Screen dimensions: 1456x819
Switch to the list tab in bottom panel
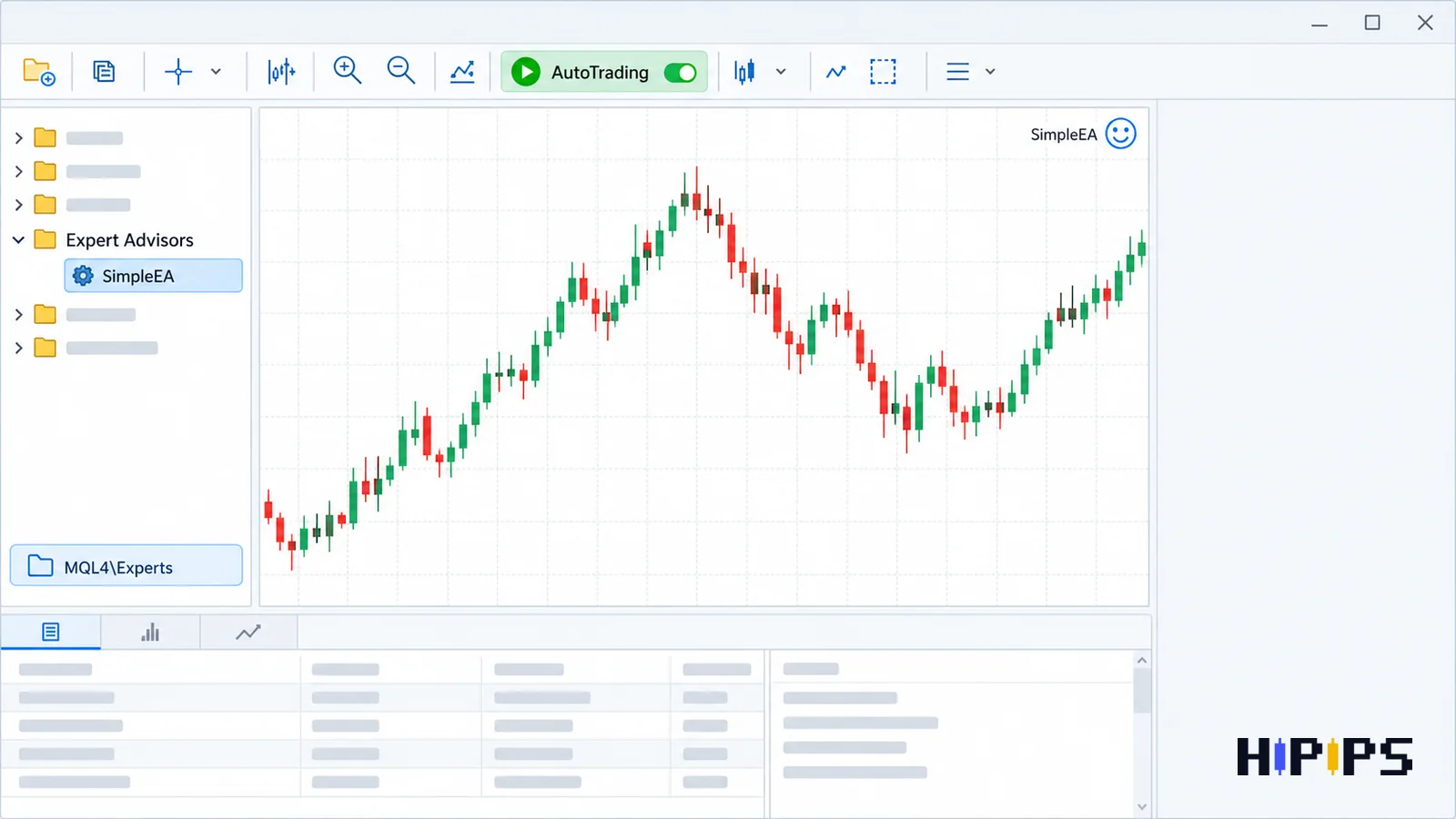click(51, 632)
